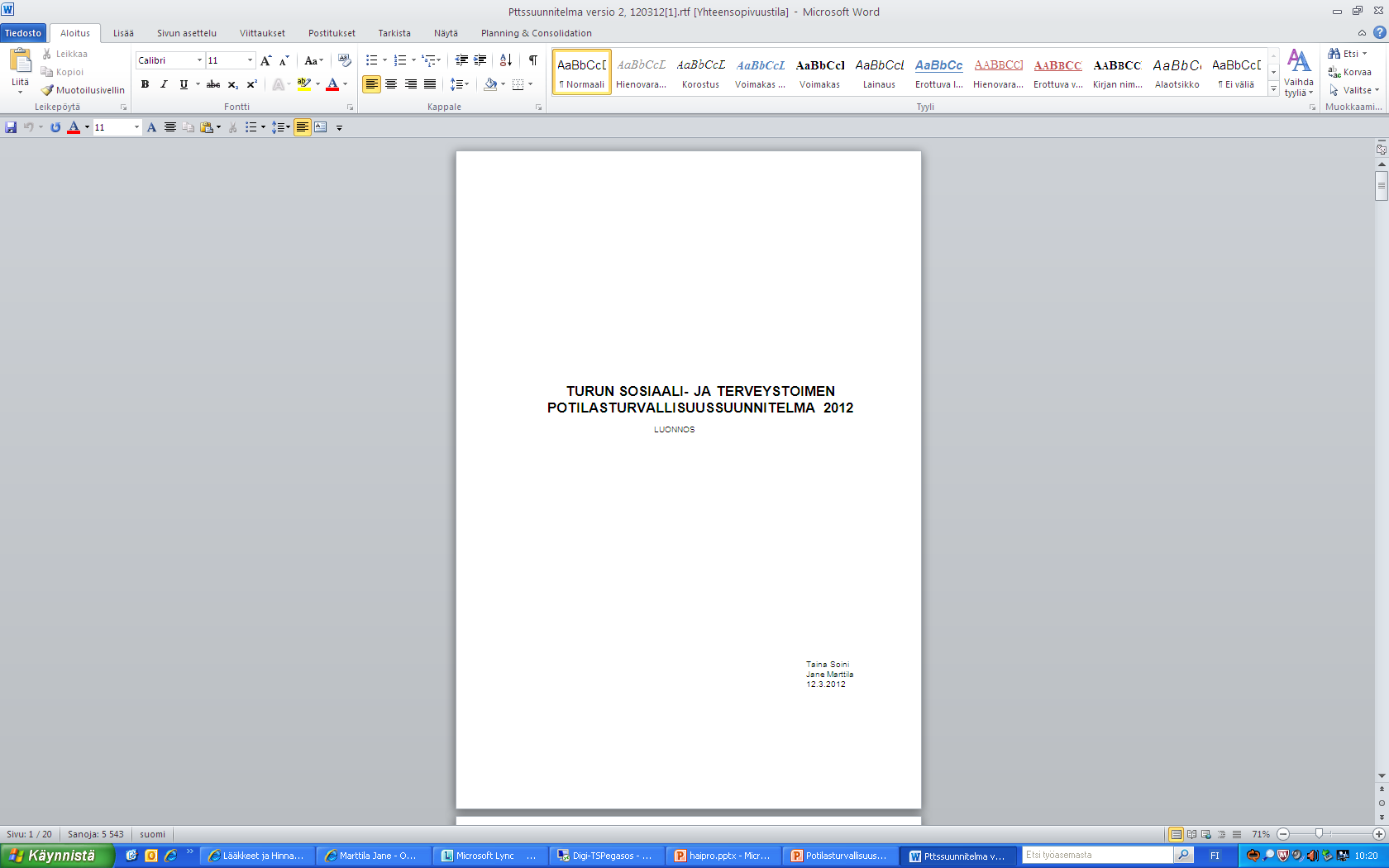Switch to full screen reading view
The height and width of the screenshot is (868, 1389).
click(x=1191, y=834)
